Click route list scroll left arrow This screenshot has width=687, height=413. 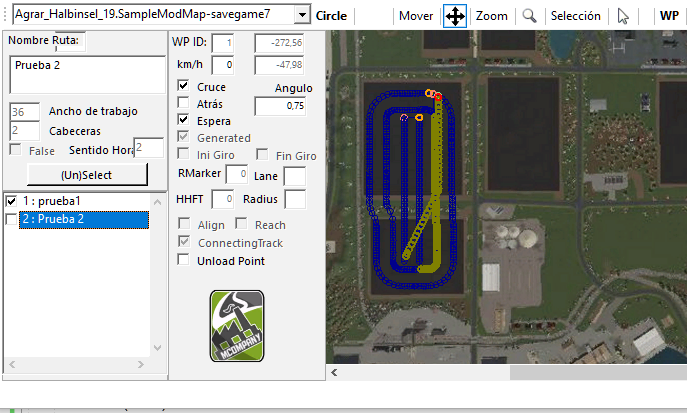click(x=12, y=364)
